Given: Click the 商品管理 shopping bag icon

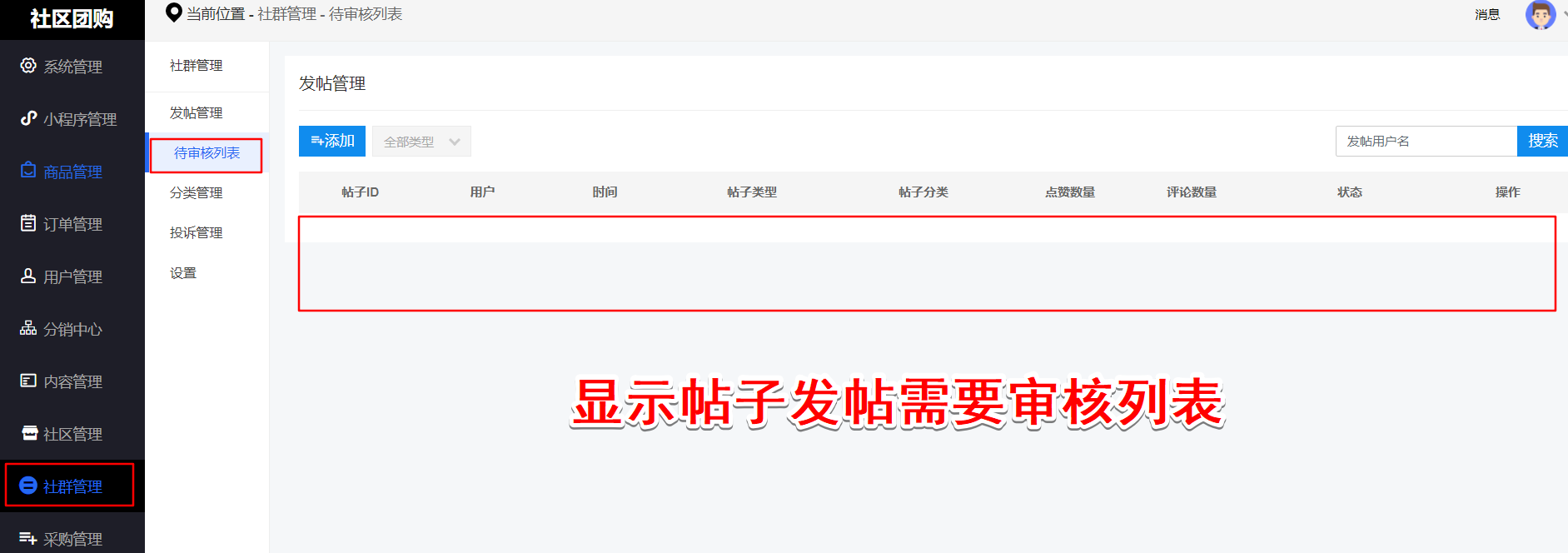Looking at the screenshot, I should [28, 170].
